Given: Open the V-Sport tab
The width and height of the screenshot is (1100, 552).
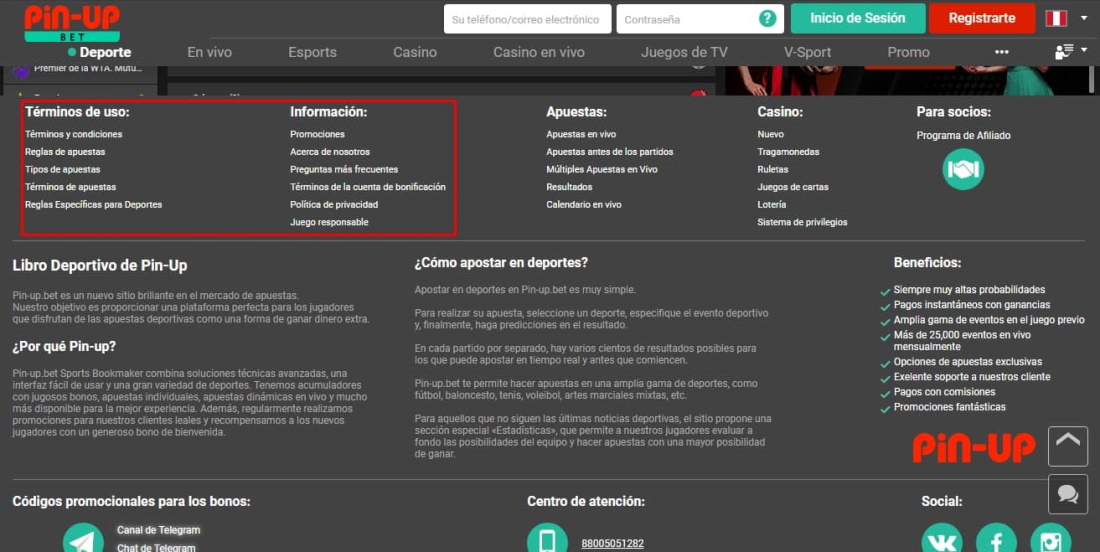Looking at the screenshot, I should (x=807, y=52).
